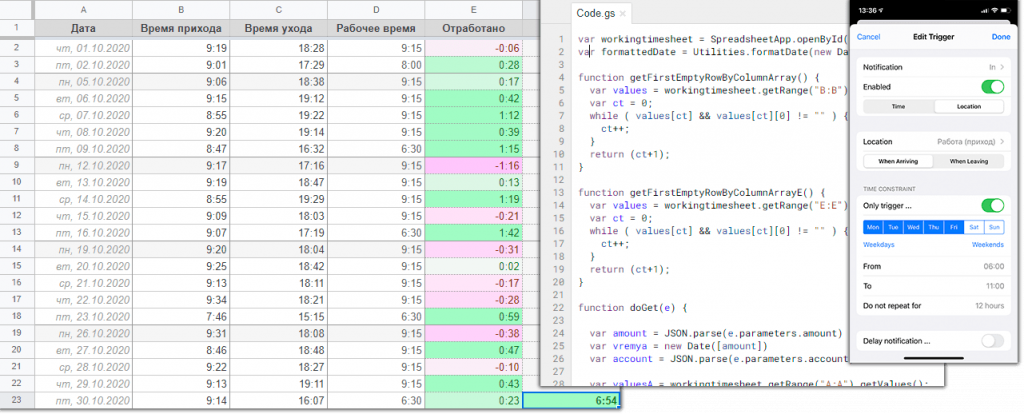Switch trigger type to Time
Image resolution: width=1024 pixels, height=414 pixels.
pos(898,106)
